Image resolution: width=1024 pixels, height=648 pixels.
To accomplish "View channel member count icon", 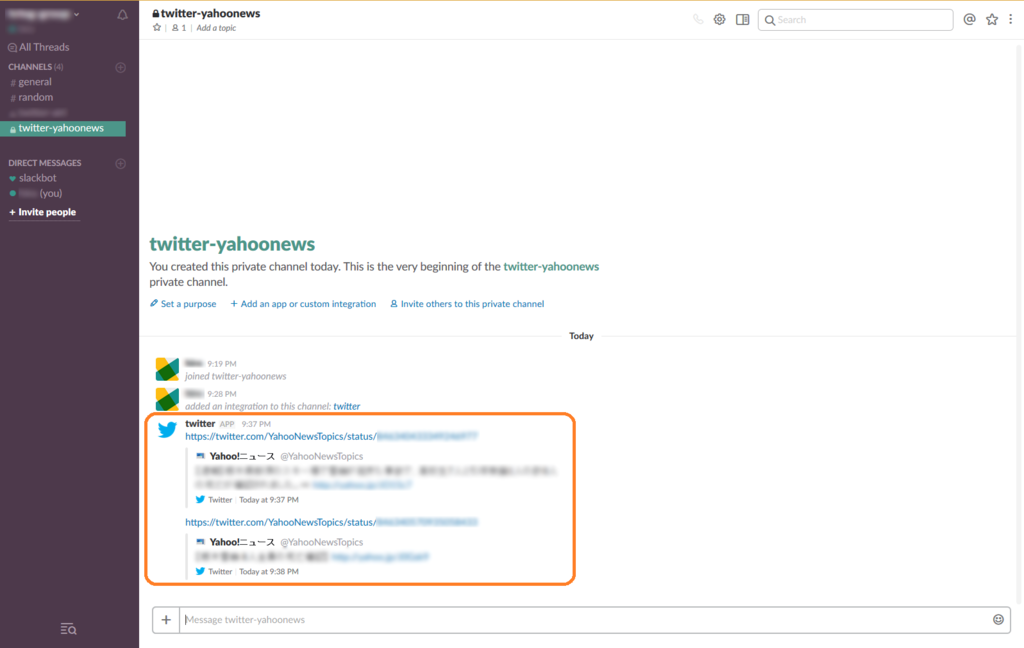I will click(x=179, y=27).
